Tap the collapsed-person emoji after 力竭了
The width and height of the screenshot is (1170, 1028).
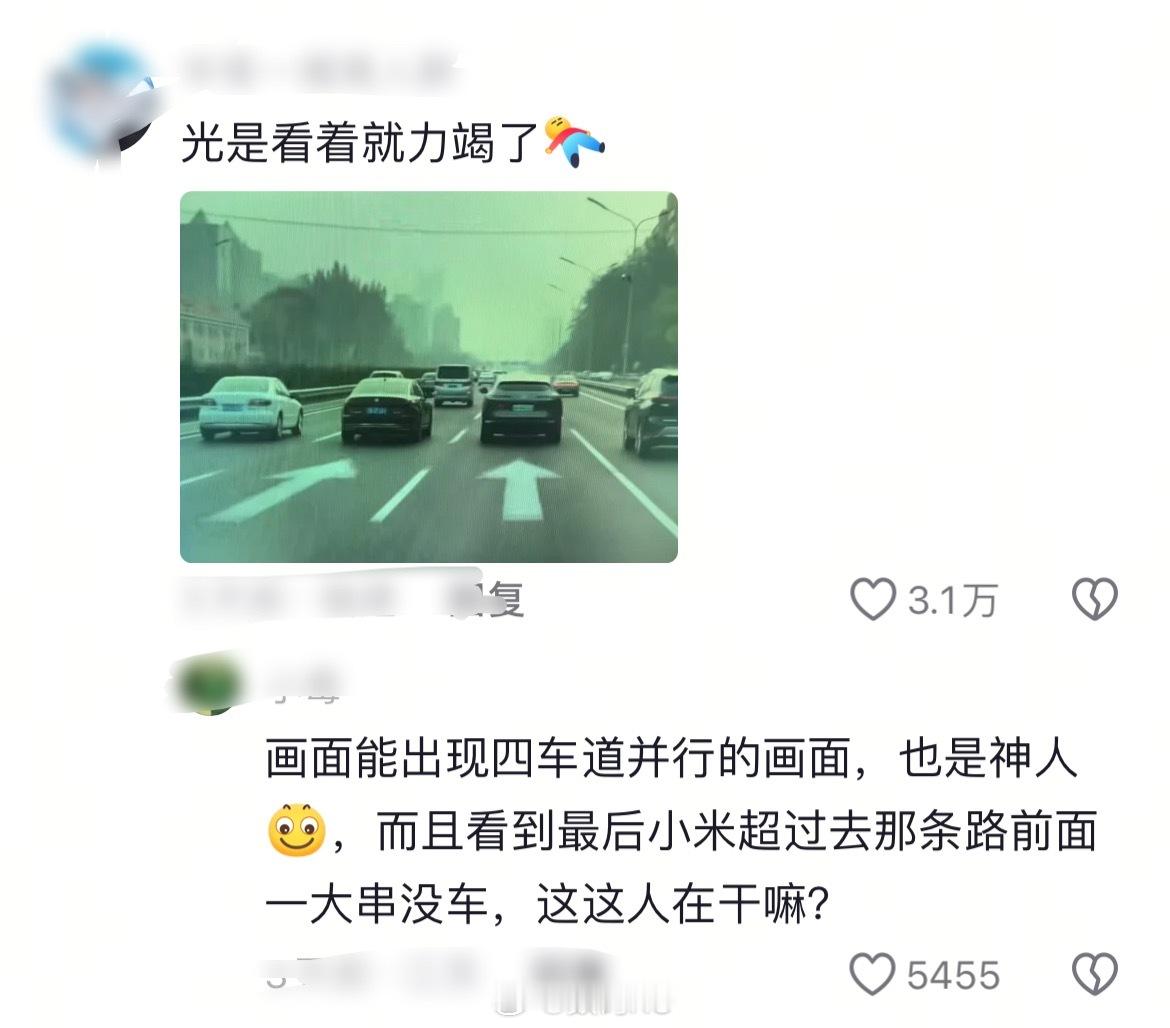574,141
